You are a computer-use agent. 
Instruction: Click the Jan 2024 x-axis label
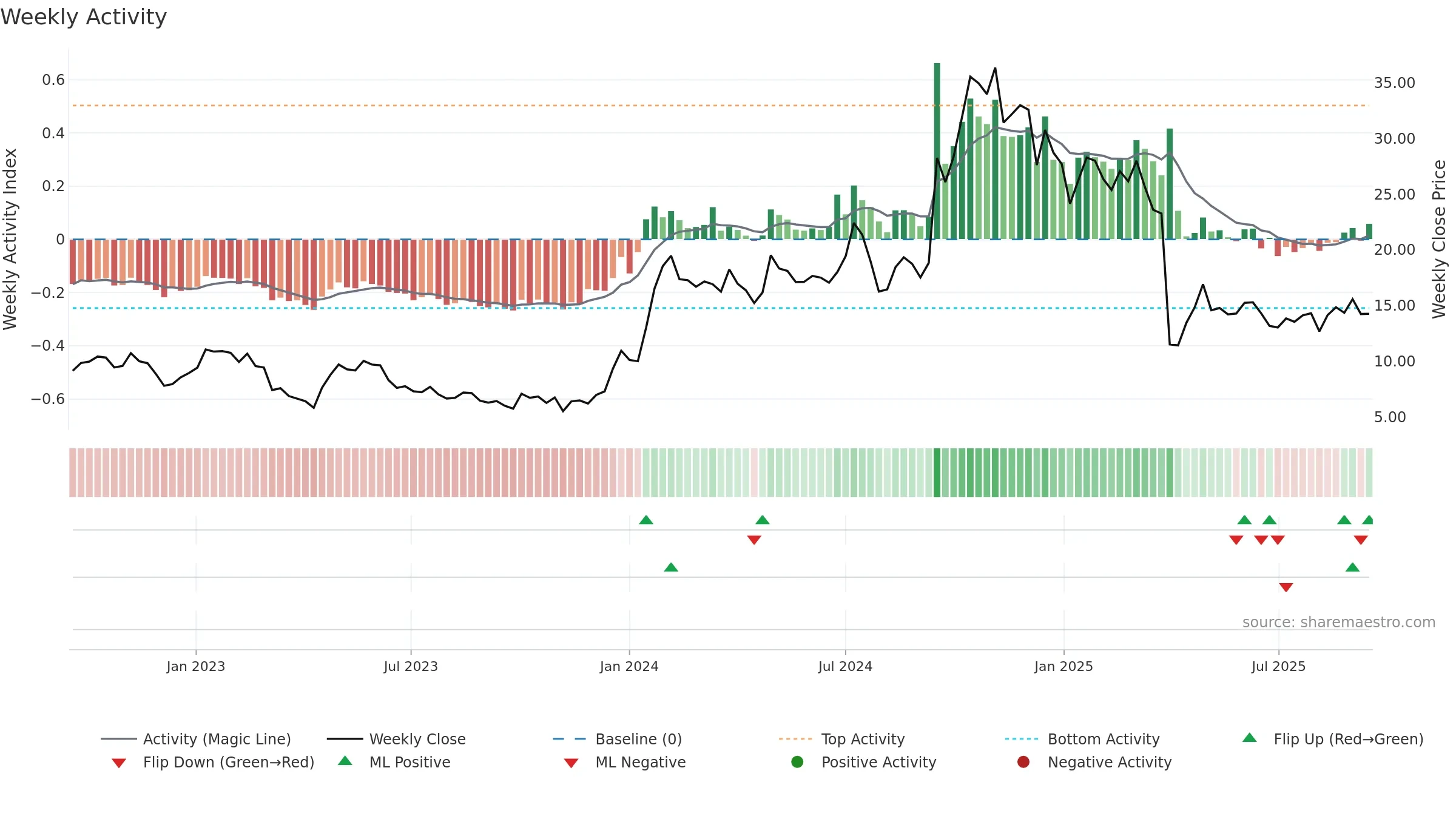(629, 666)
